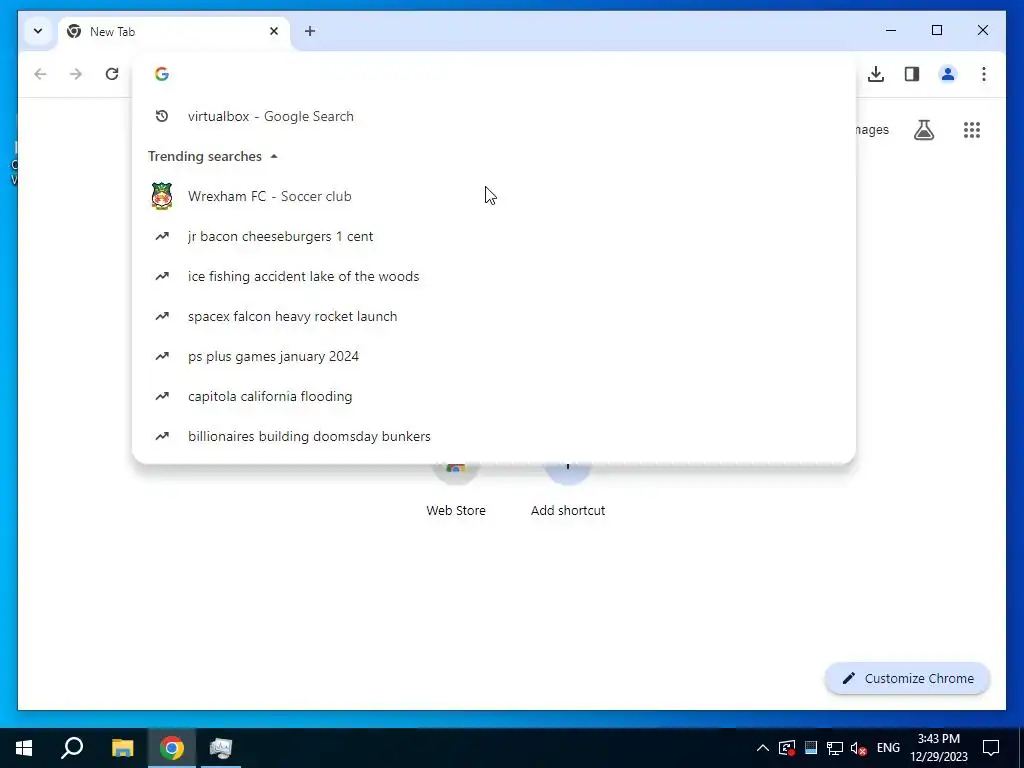The image size is (1024, 768).
Task: Go back with the back arrow
Action: pyautogui.click(x=40, y=74)
